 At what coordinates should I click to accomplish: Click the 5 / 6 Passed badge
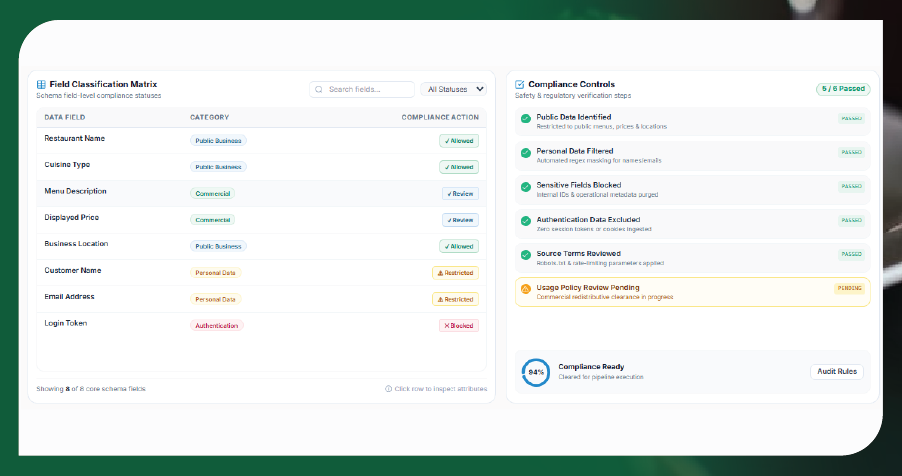pyautogui.click(x=843, y=89)
